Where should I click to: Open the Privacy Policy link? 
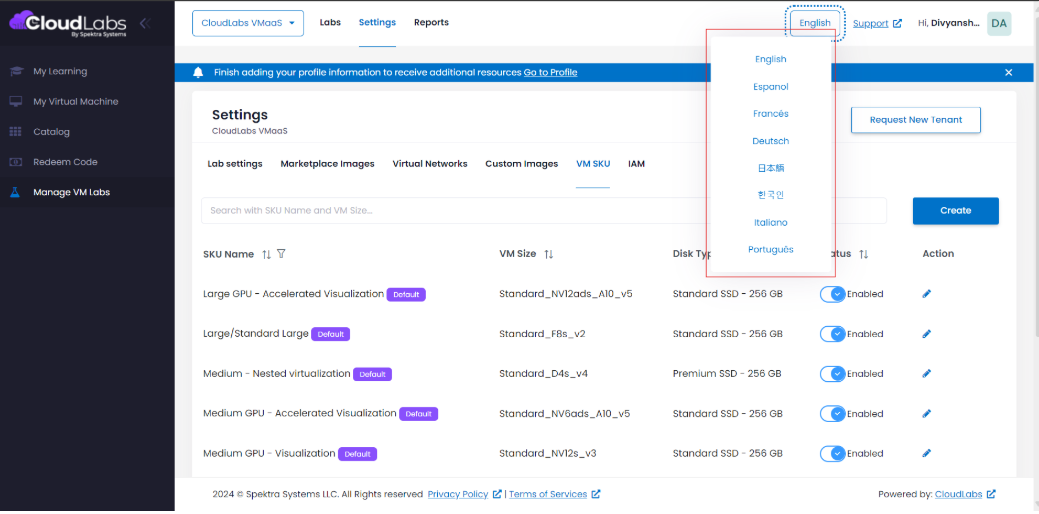458,494
